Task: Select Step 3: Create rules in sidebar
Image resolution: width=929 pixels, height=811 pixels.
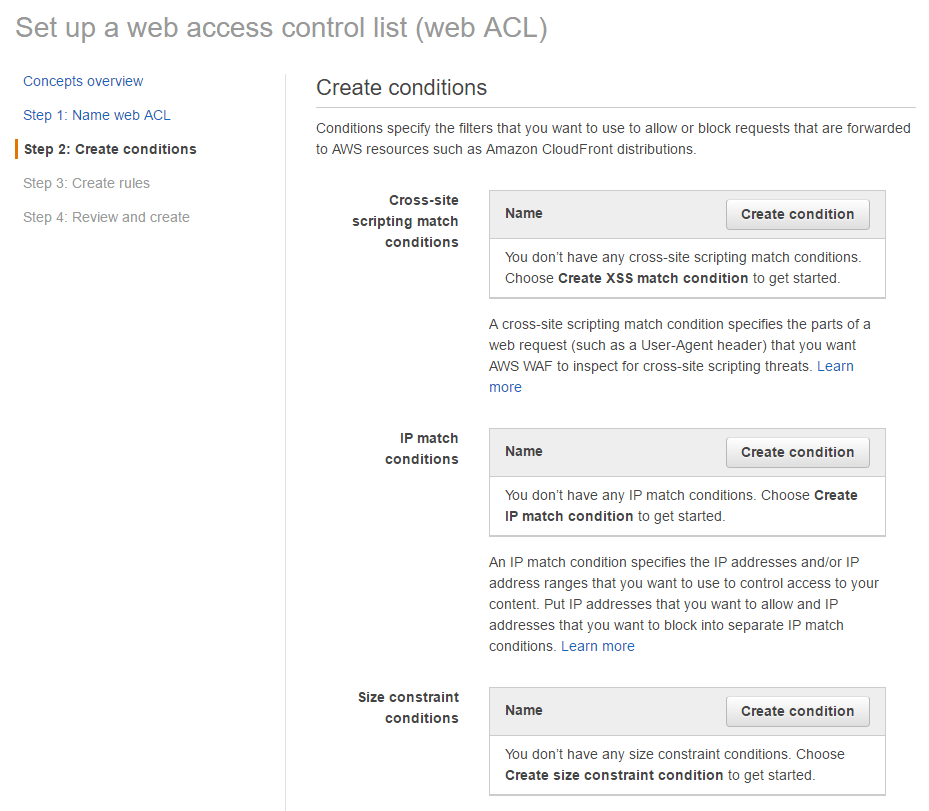Action: [86, 183]
